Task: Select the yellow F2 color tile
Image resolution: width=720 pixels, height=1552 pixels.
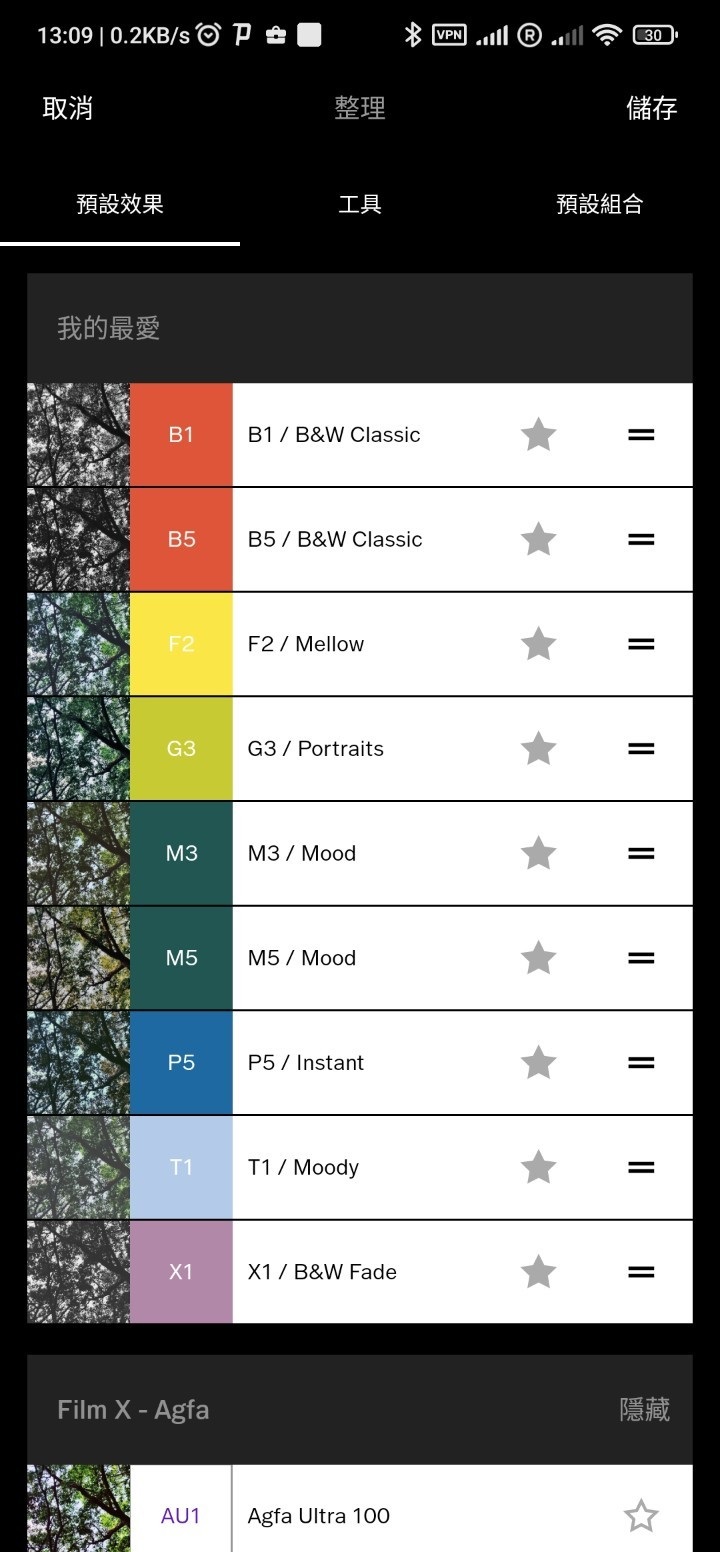Action: [x=181, y=644]
